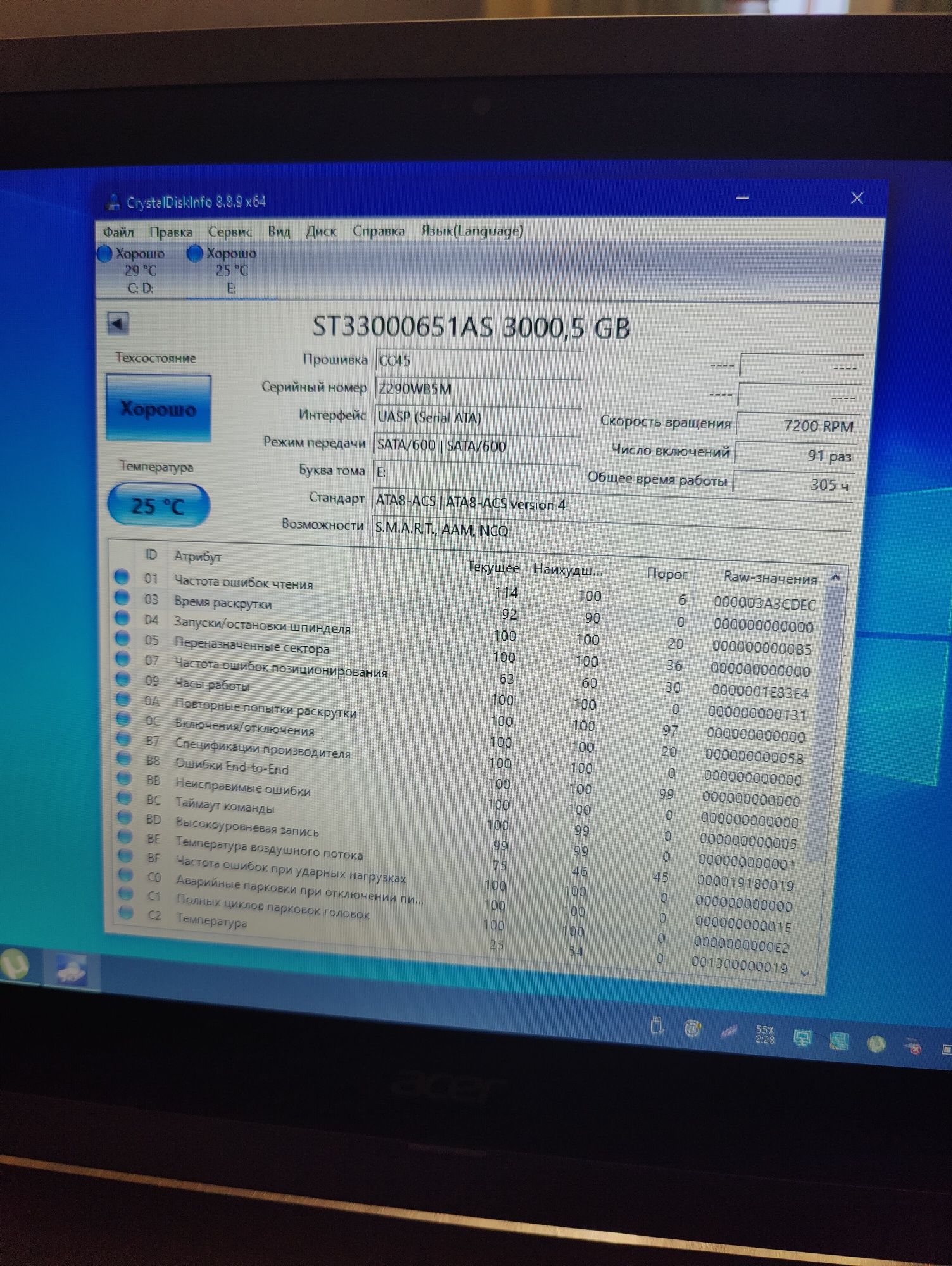The image size is (952, 1266).
Task: Click the disk title ST33000651AS 3000,5 GB
Action: click(x=471, y=327)
